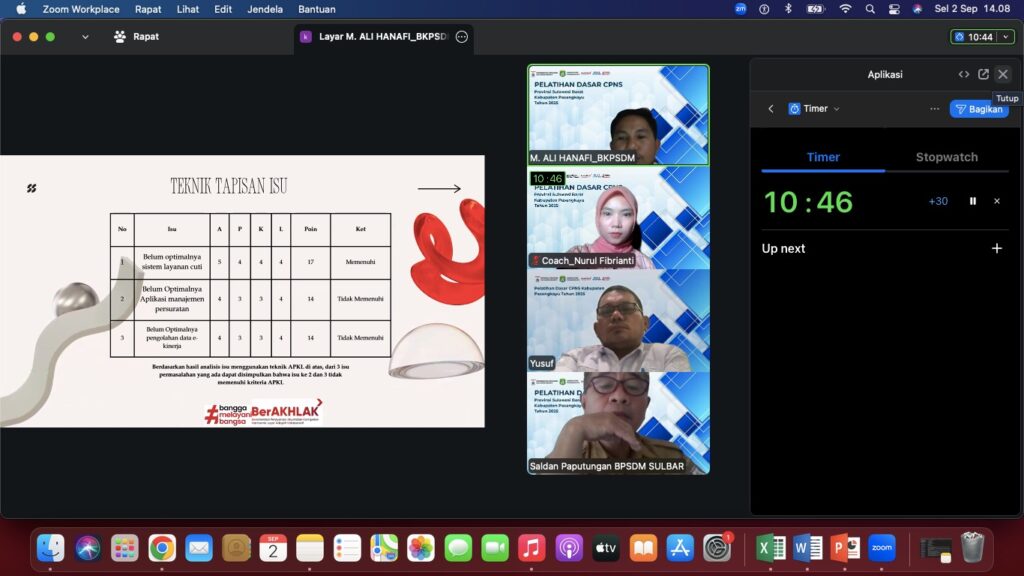Cancel the timer with the small X
Viewport: 1024px width, 576px height.
(996, 201)
